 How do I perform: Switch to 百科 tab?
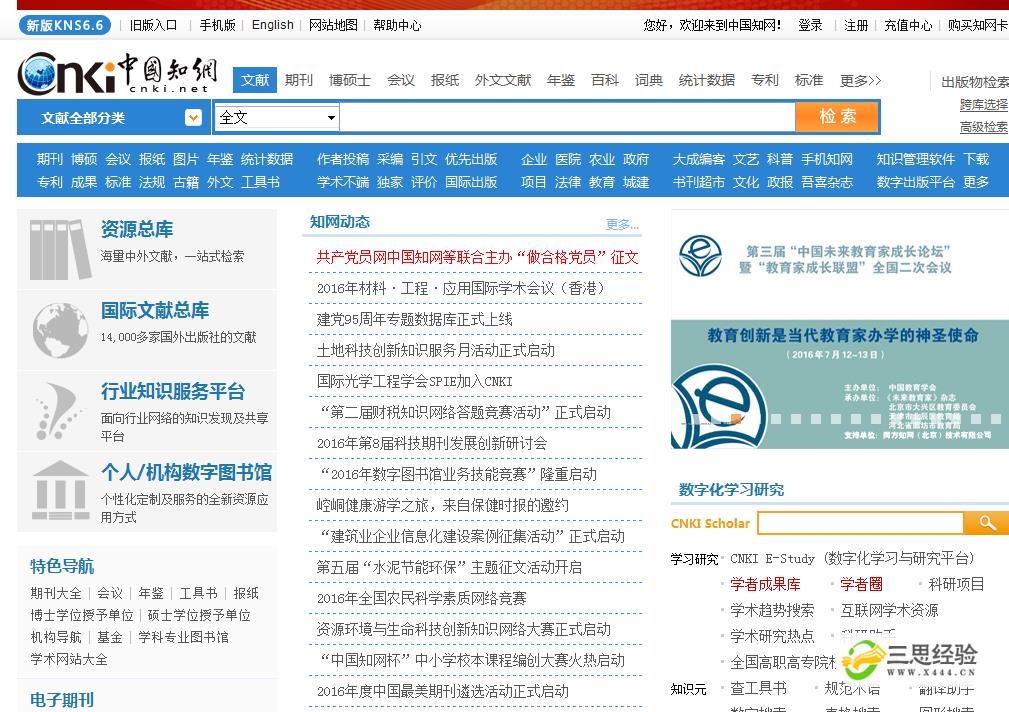click(x=605, y=80)
